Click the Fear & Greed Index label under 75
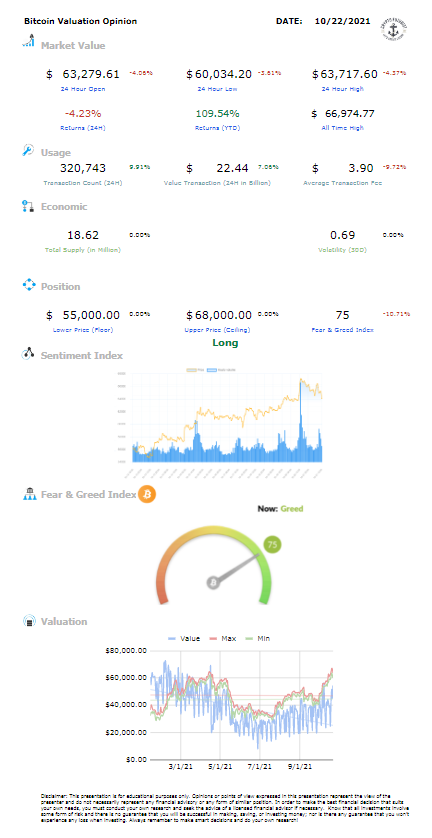 point(343,330)
